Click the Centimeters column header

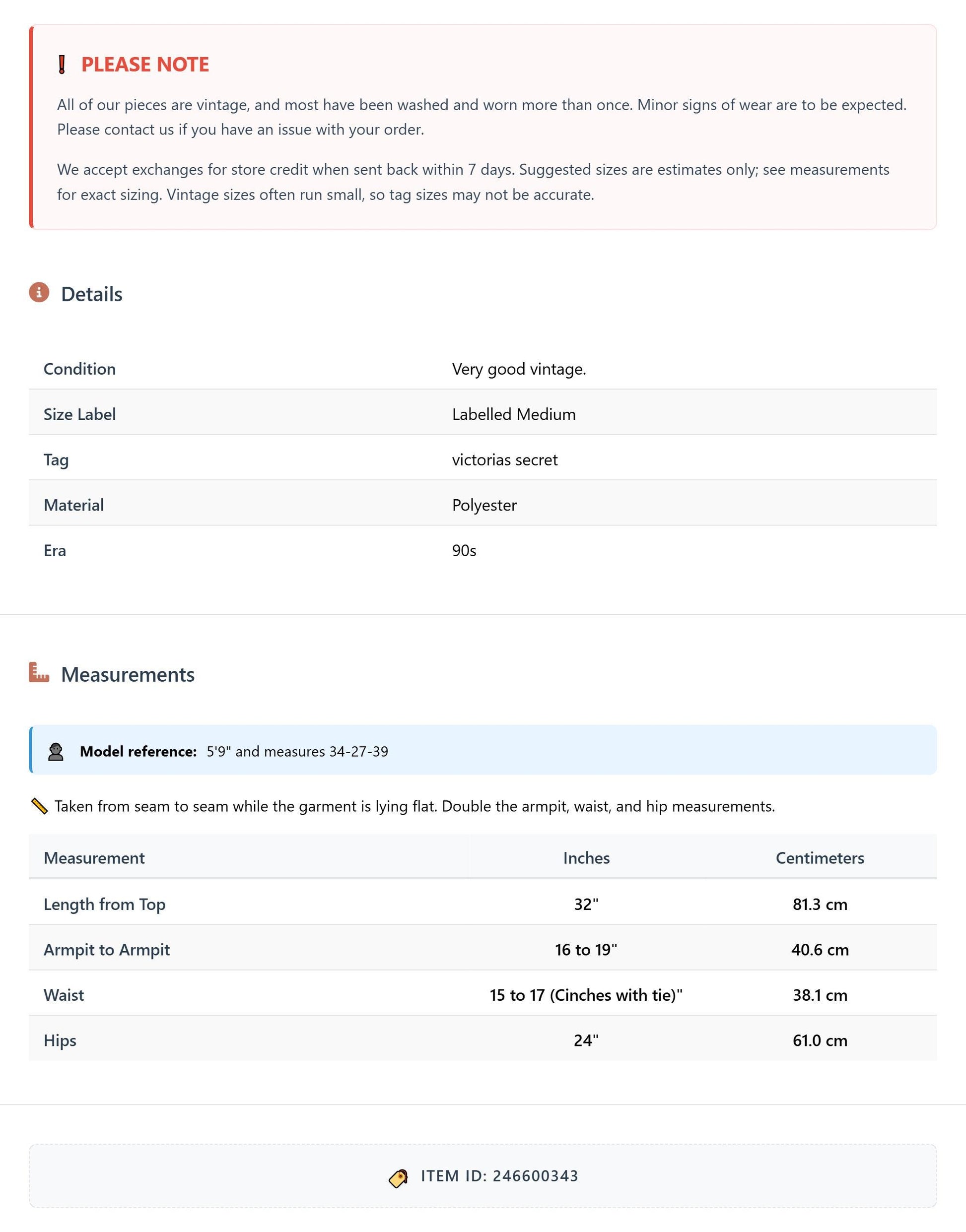820,858
